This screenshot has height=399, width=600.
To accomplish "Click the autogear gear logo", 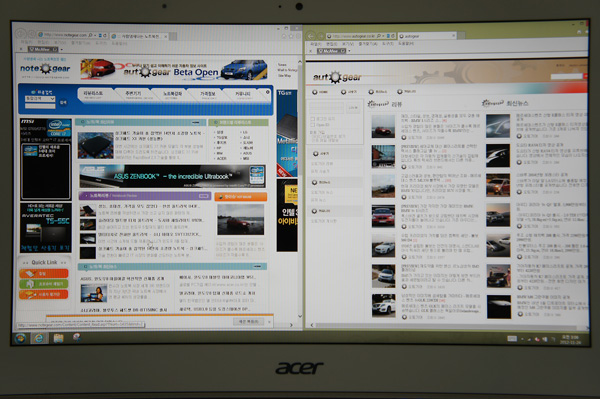I will [337, 77].
